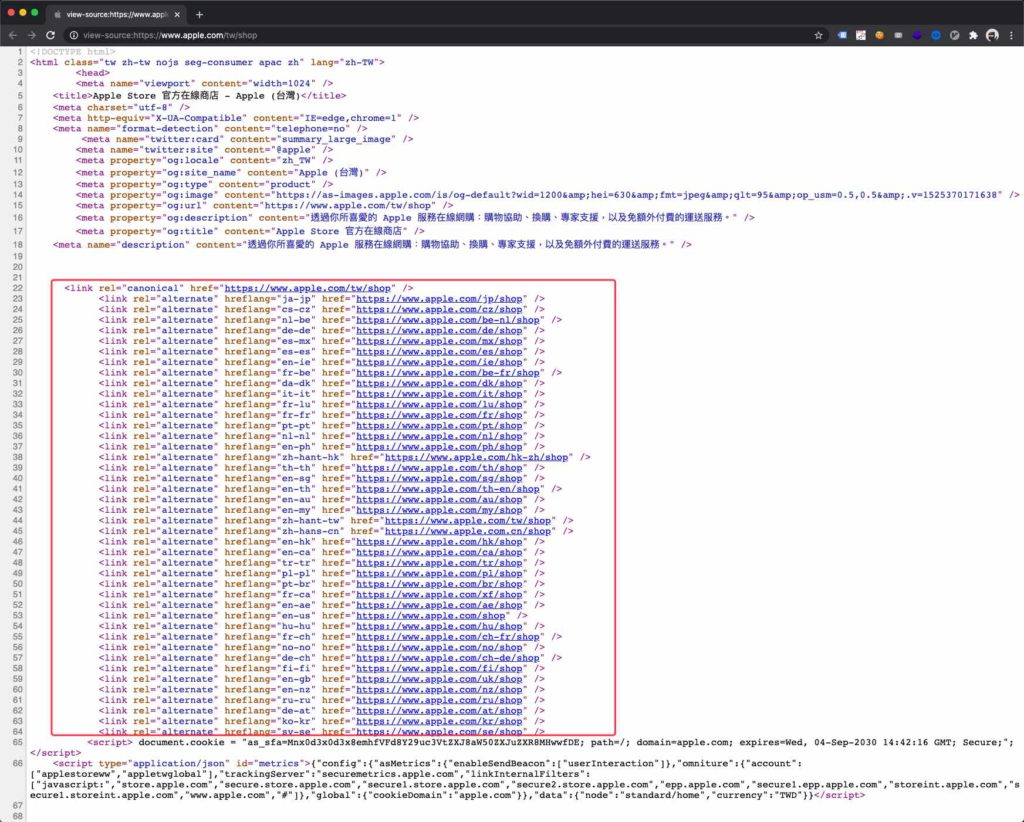Open the nl-be link apple.com/be-nl/shop
Viewport: 1024px width, 822px height.
pyautogui.click(x=447, y=320)
